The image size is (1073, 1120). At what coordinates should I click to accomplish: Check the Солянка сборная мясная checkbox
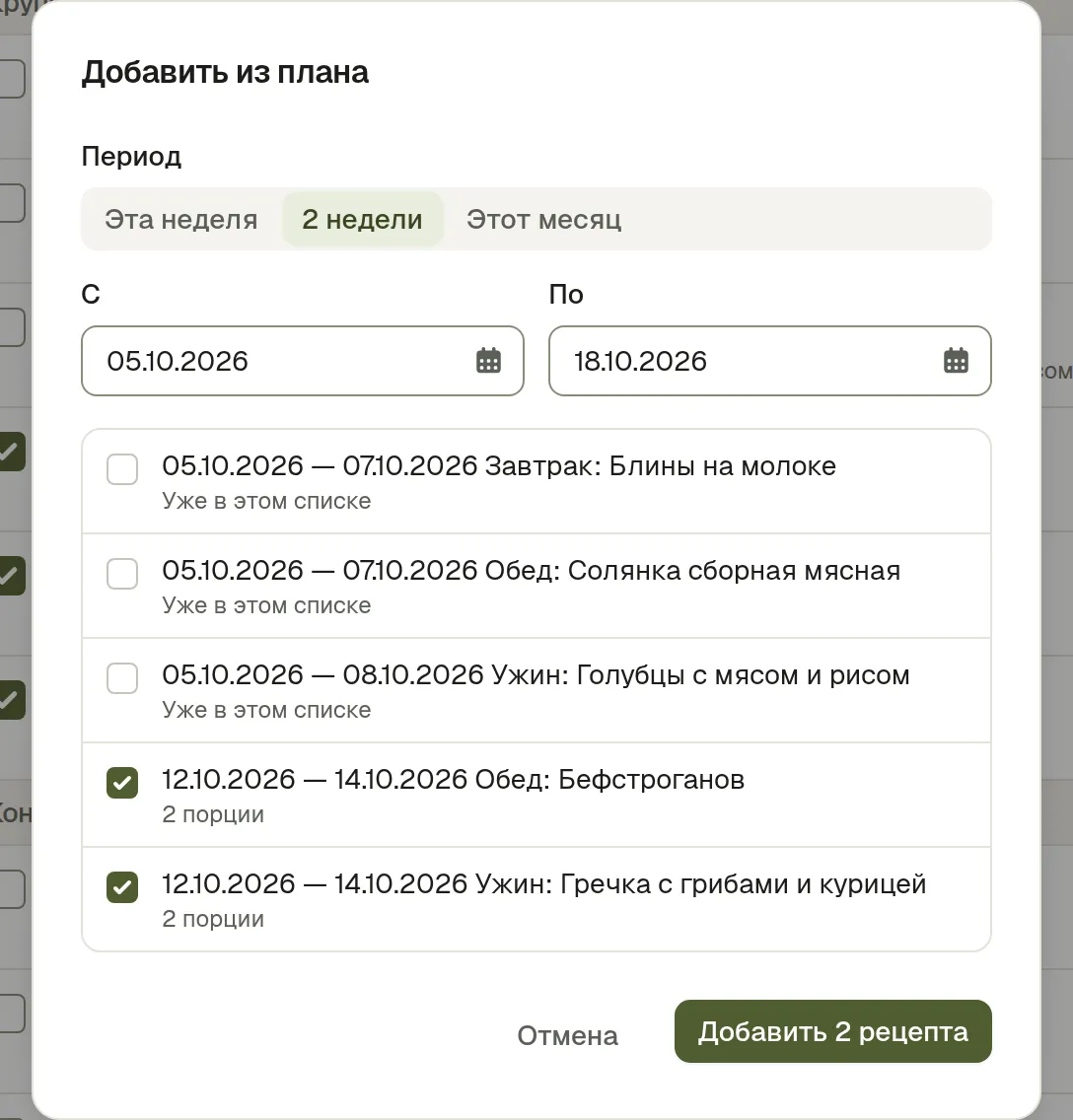pyautogui.click(x=122, y=574)
